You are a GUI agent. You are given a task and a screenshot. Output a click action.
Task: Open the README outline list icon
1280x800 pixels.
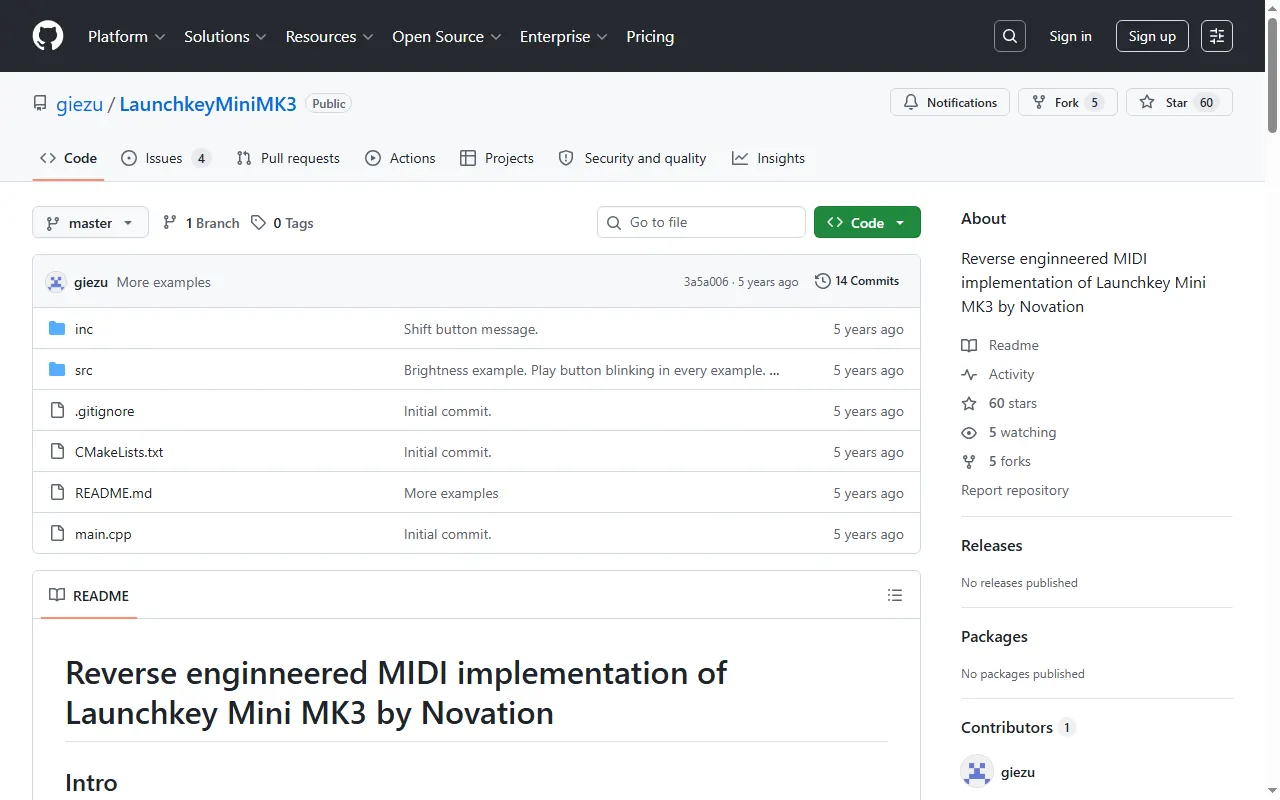(x=895, y=596)
